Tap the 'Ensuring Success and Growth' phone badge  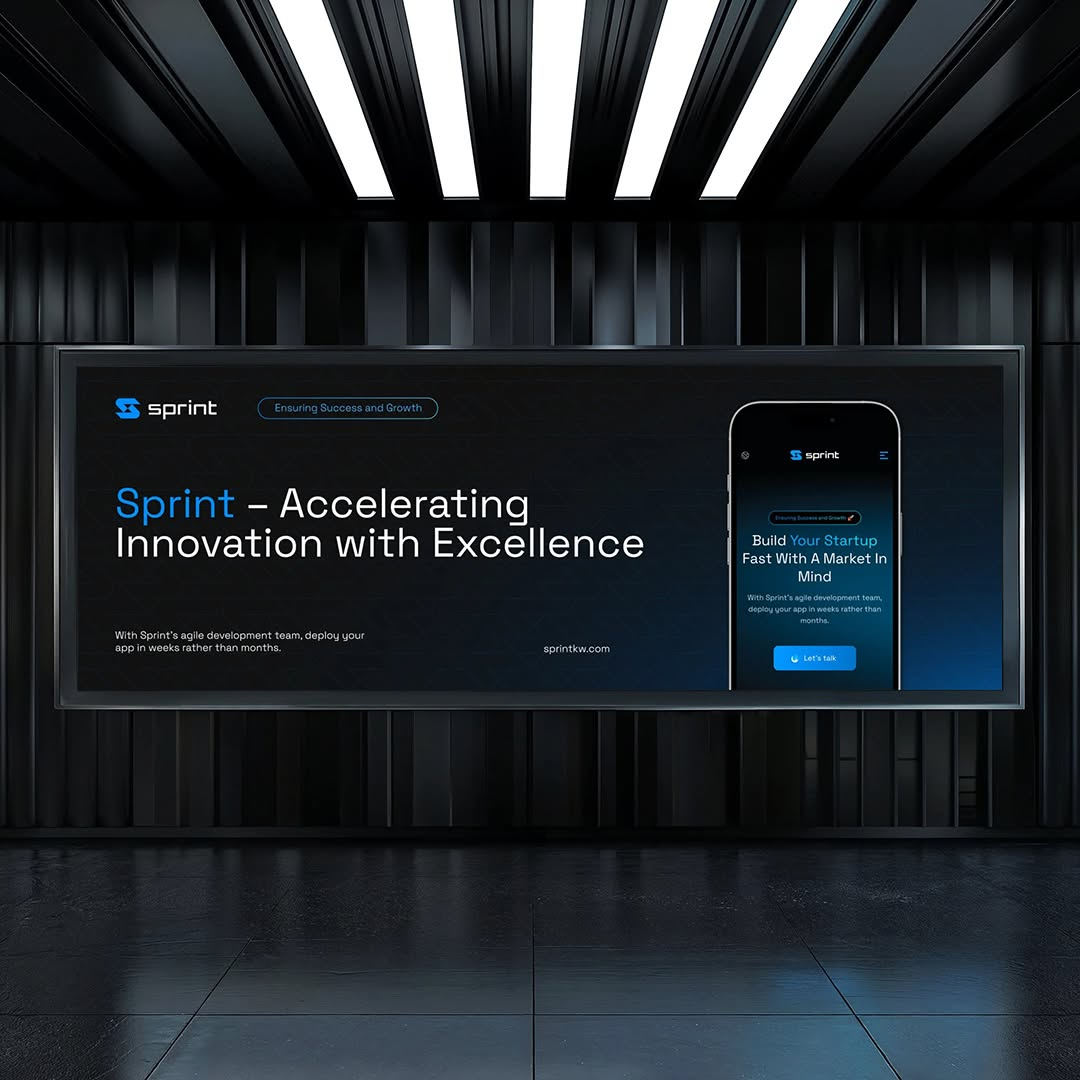[x=812, y=518]
